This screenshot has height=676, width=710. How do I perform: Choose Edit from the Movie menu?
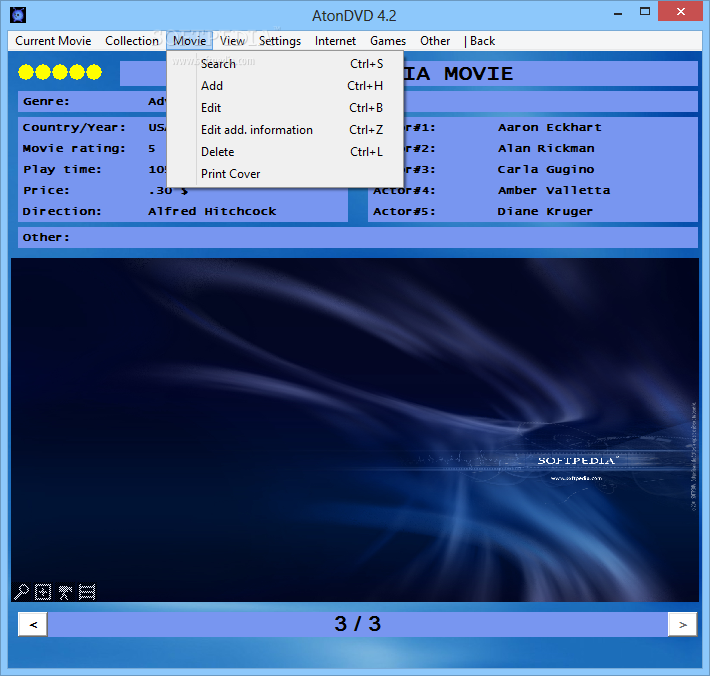285,108
